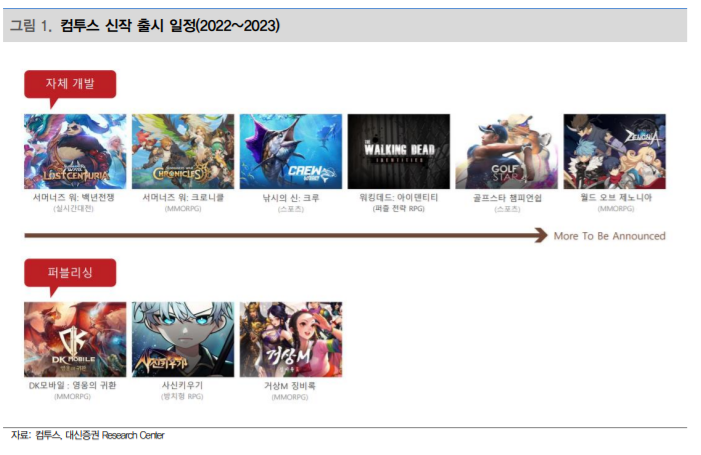Click the figure title 컴투스 신작 출시 일정
The image size is (701, 455).
click(169, 25)
